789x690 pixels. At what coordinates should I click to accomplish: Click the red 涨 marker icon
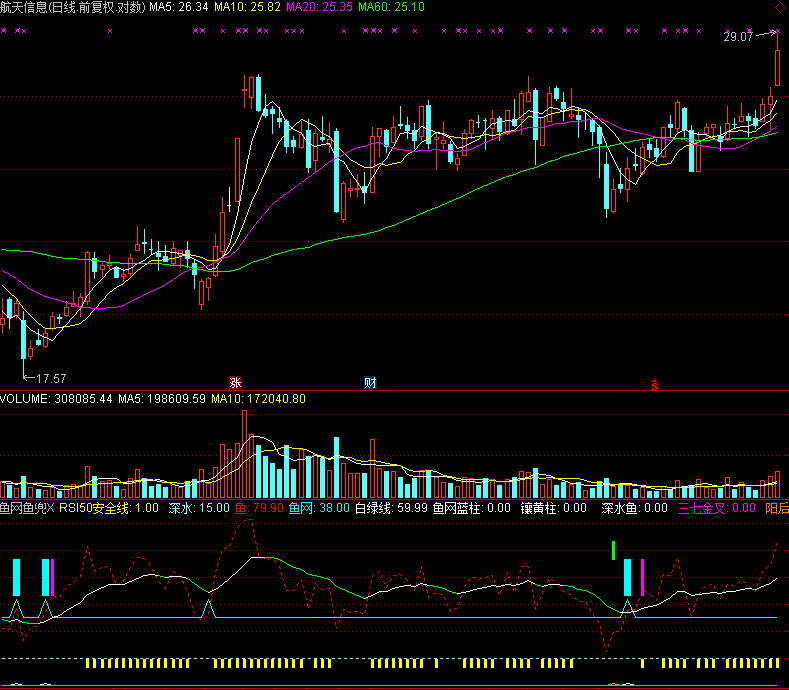click(236, 382)
